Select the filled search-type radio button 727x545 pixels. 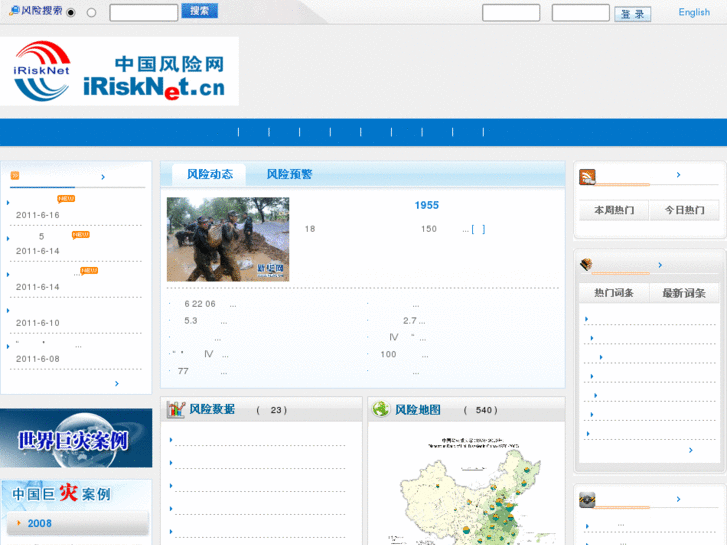pyautogui.click(x=71, y=13)
